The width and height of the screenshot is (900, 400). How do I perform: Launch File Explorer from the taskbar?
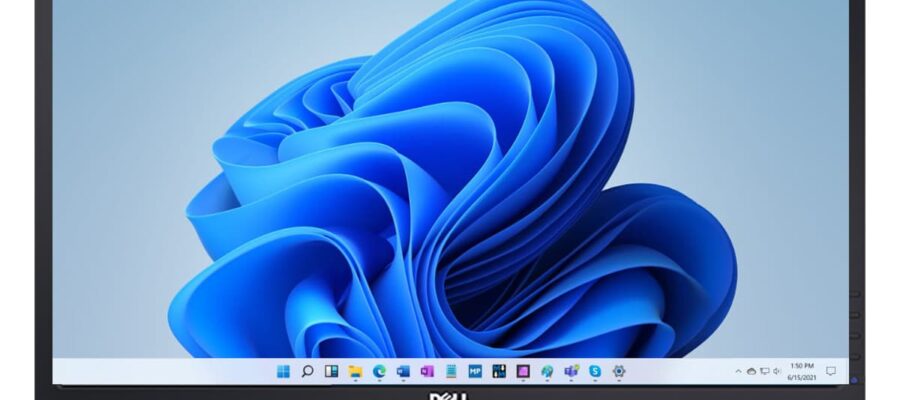[x=355, y=371]
